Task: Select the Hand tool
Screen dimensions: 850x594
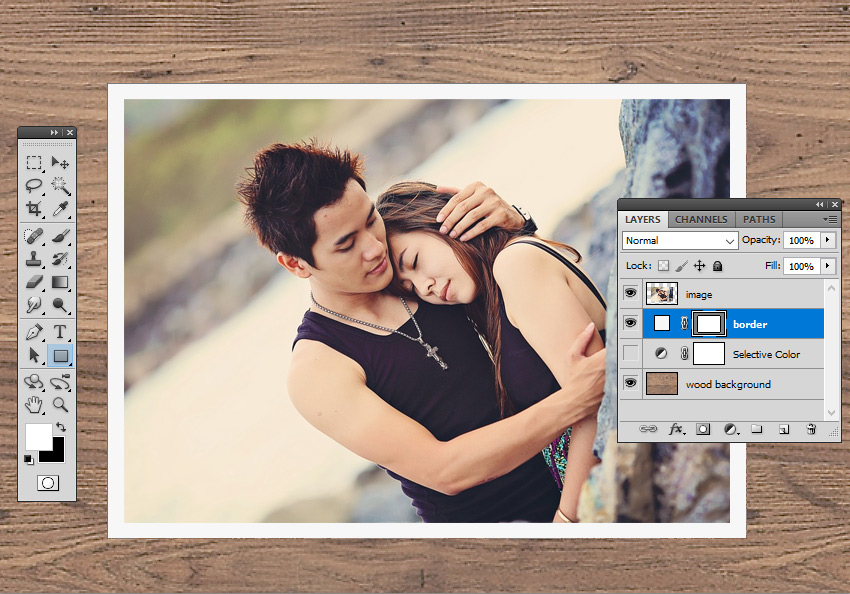Action: coord(34,405)
